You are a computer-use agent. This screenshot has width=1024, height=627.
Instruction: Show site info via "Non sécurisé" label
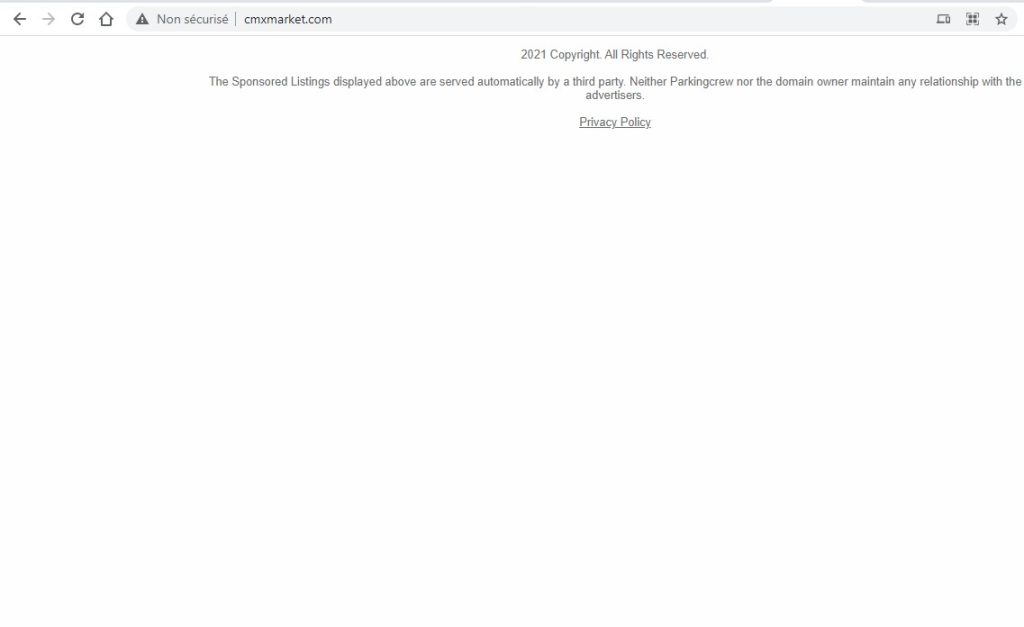tap(192, 20)
